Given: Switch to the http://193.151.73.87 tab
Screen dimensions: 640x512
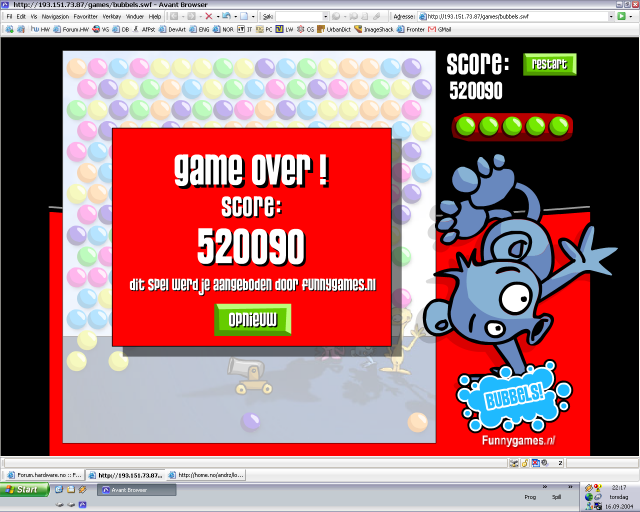Looking at the screenshot, I should 126,475.
